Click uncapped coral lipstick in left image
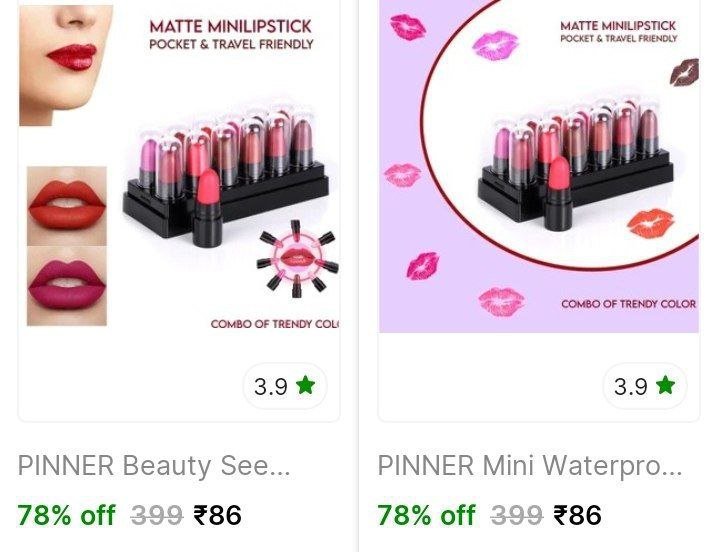The height and width of the screenshot is (552, 719). point(208,207)
